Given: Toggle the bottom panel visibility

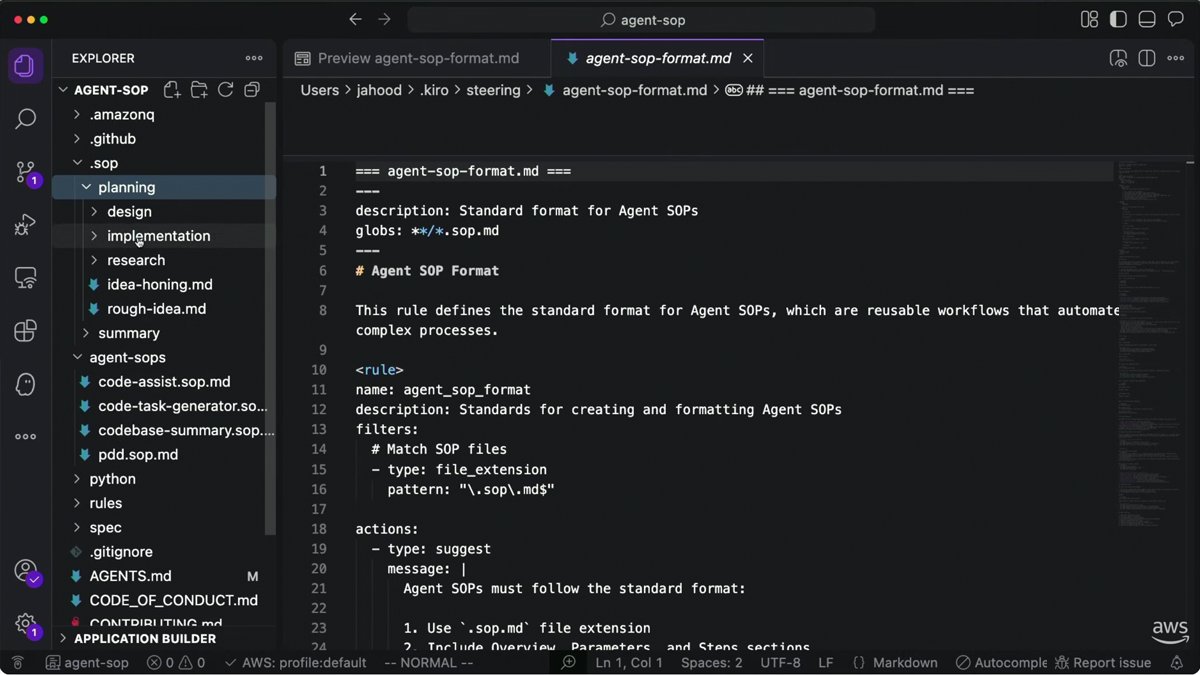Looking at the screenshot, I should [1147, 19].
